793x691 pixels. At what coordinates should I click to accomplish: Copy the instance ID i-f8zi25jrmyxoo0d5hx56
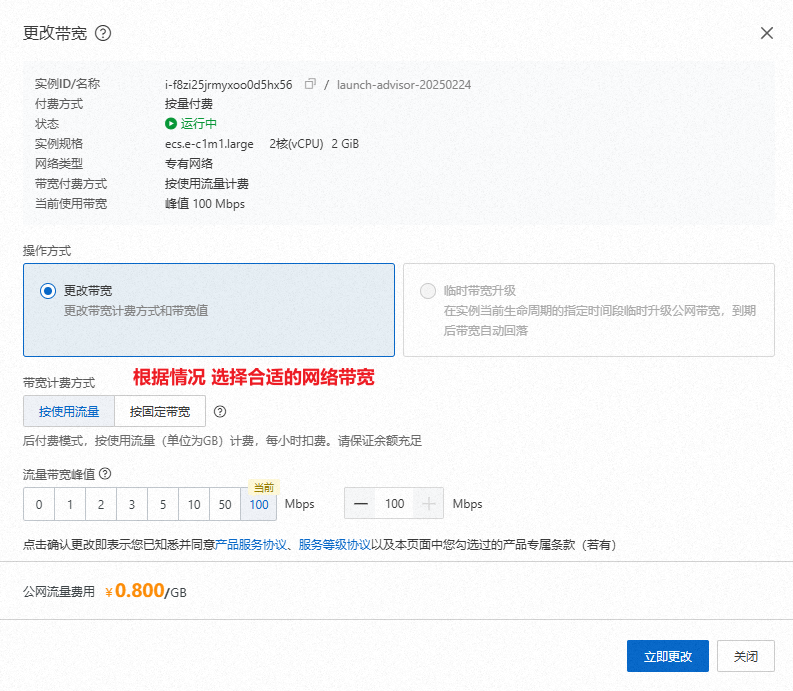click(310, 84)
